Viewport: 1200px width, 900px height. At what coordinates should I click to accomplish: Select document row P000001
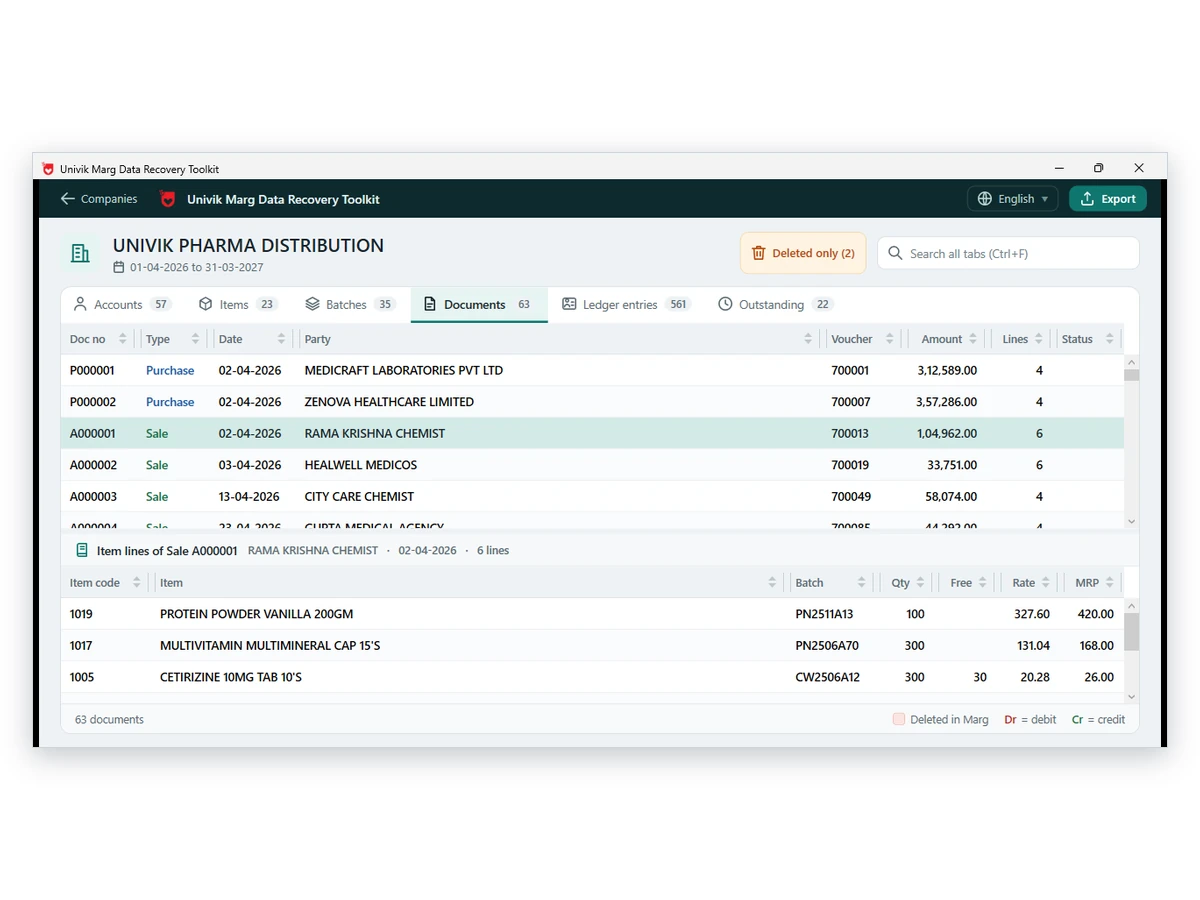(x=592, y=370)
